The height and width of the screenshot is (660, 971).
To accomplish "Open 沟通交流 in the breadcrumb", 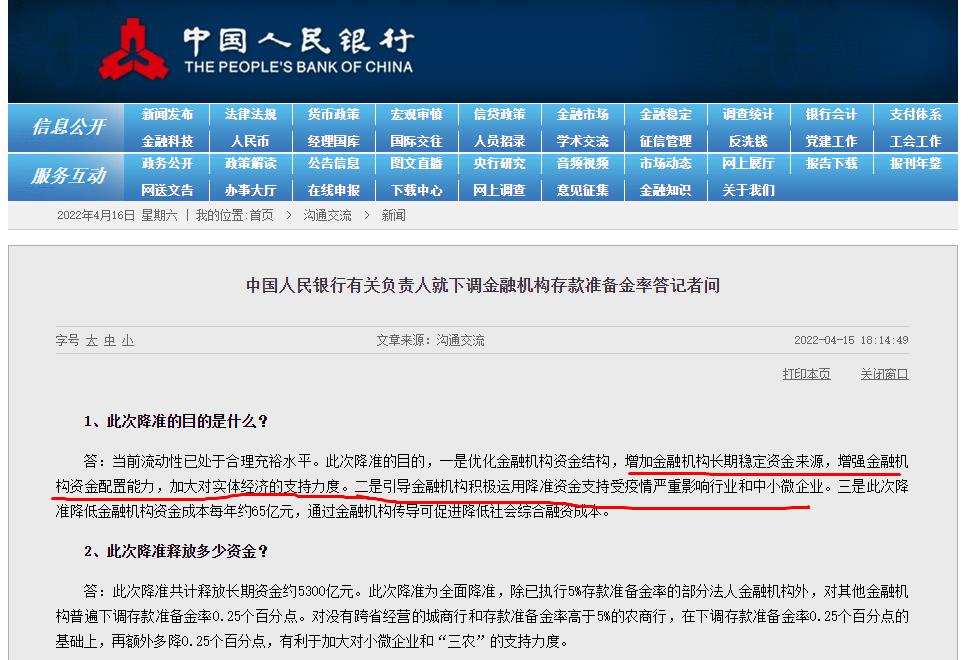I will 327,215.
